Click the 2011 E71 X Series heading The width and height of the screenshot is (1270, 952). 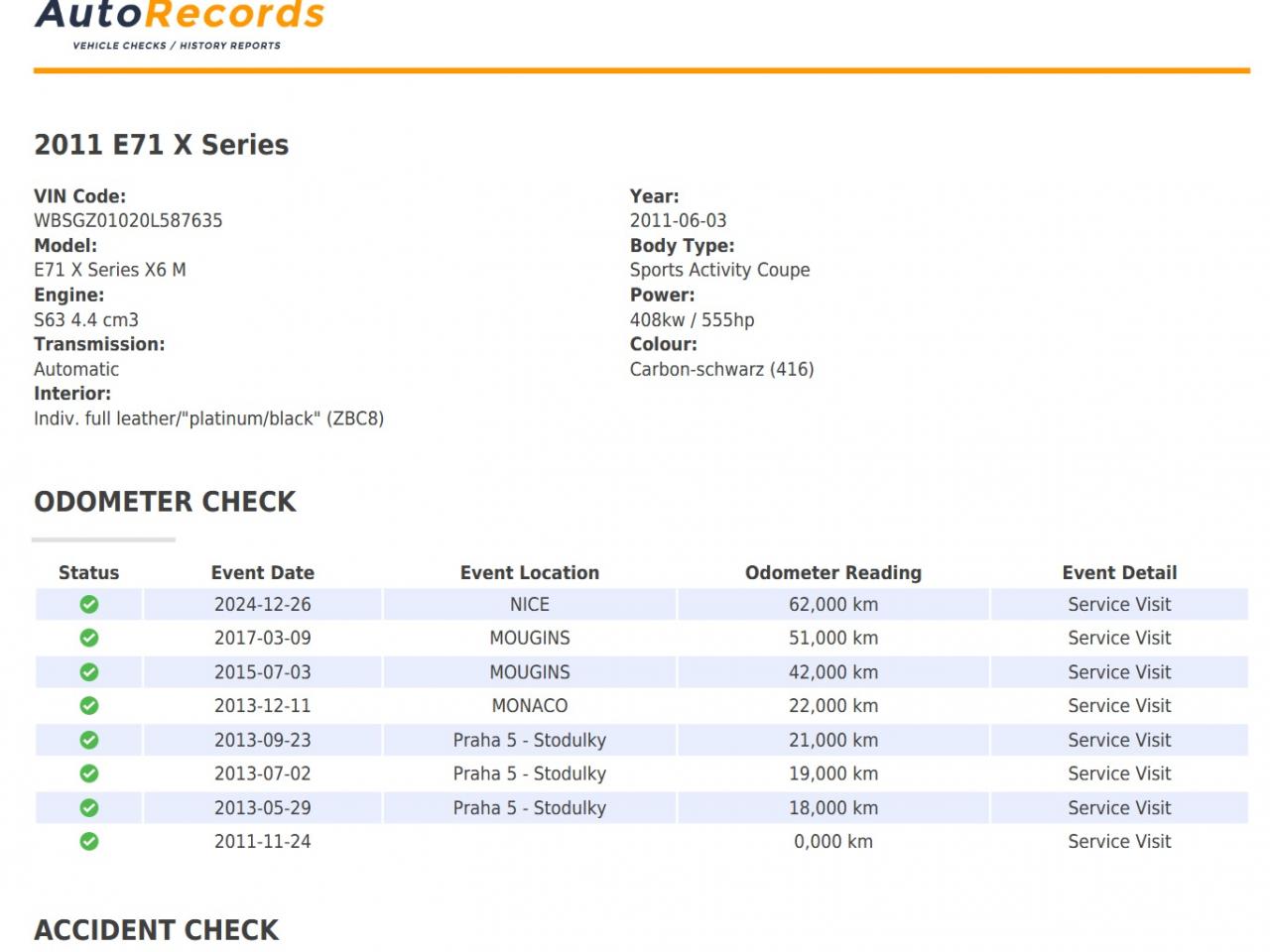[162, 145]
